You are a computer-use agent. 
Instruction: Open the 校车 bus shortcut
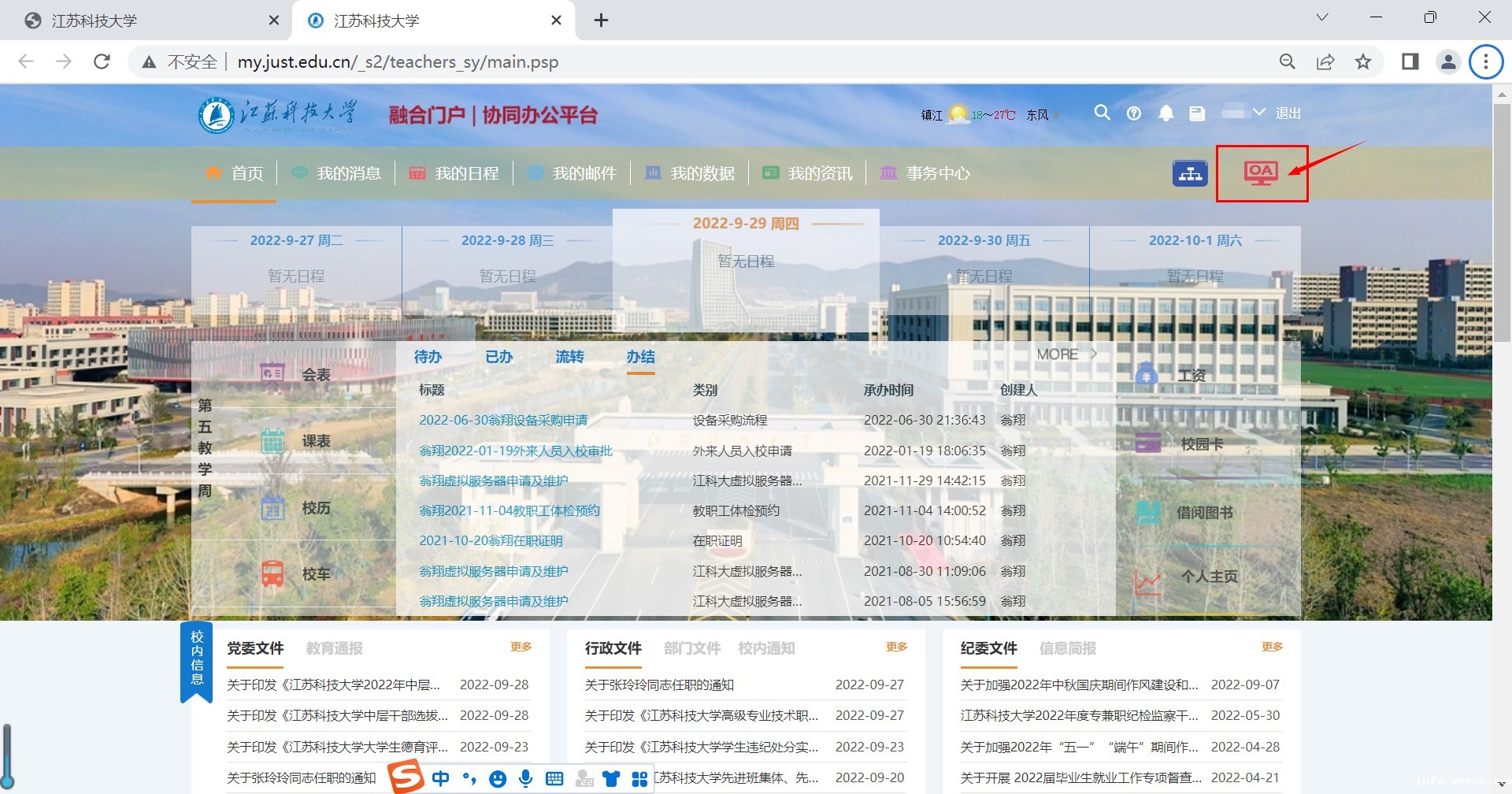click(x=273, y=573)
